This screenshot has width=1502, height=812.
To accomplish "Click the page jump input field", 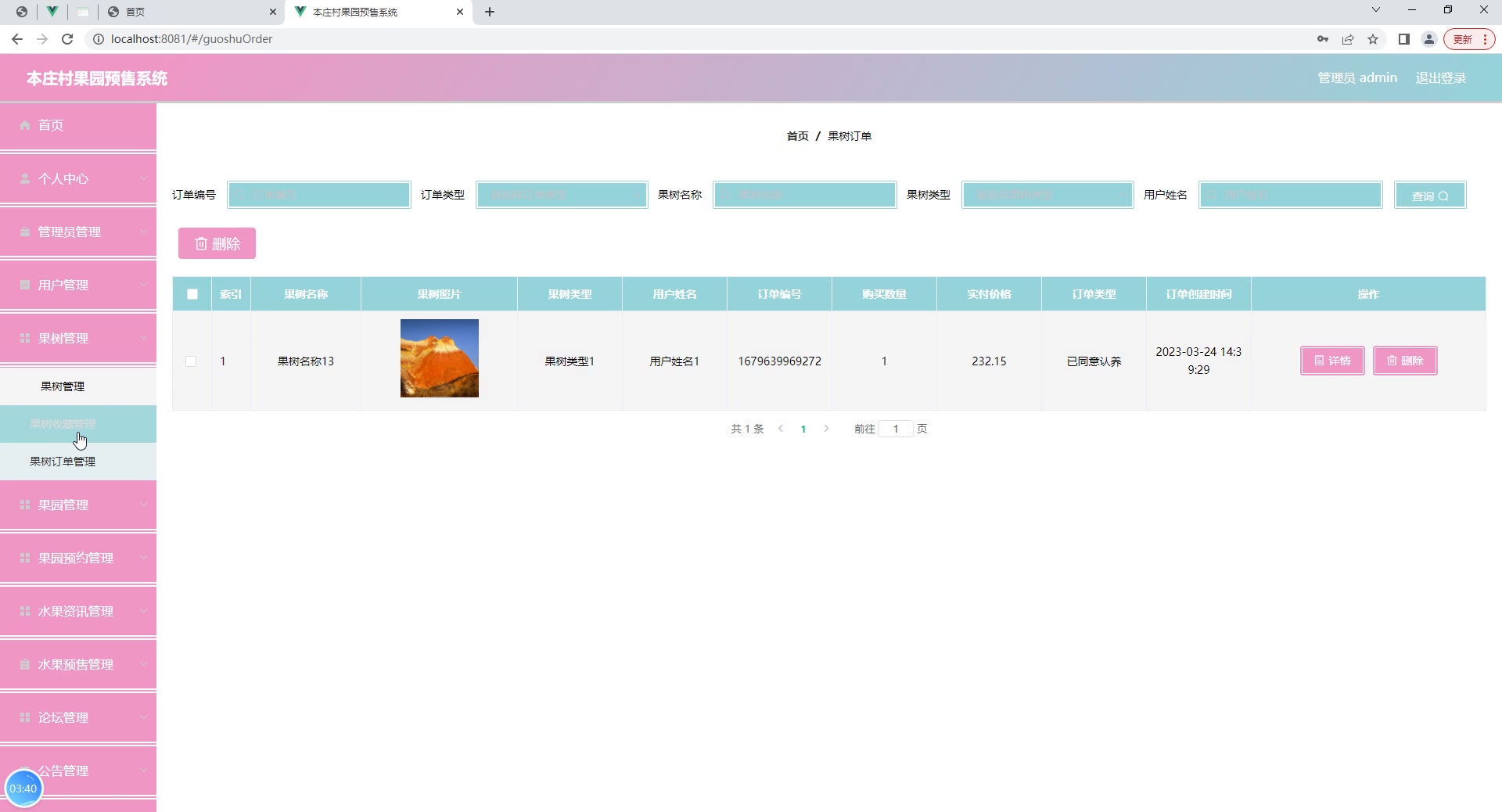I will tap(896, 429).
